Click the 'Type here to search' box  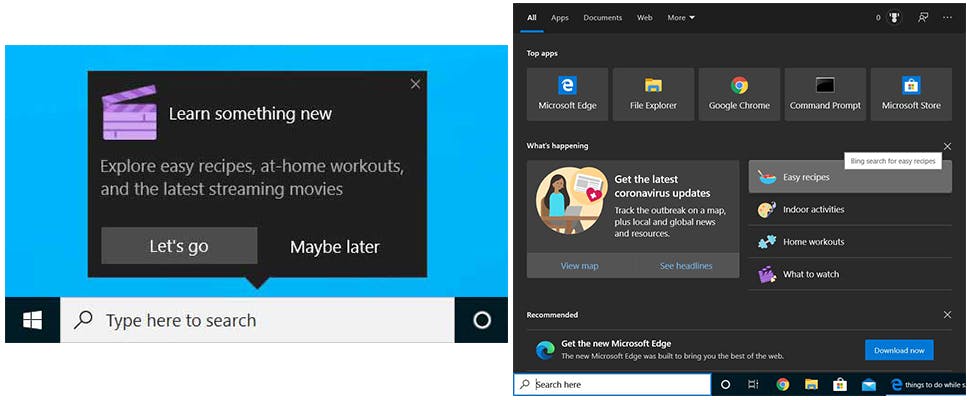[x=257, y=320]
